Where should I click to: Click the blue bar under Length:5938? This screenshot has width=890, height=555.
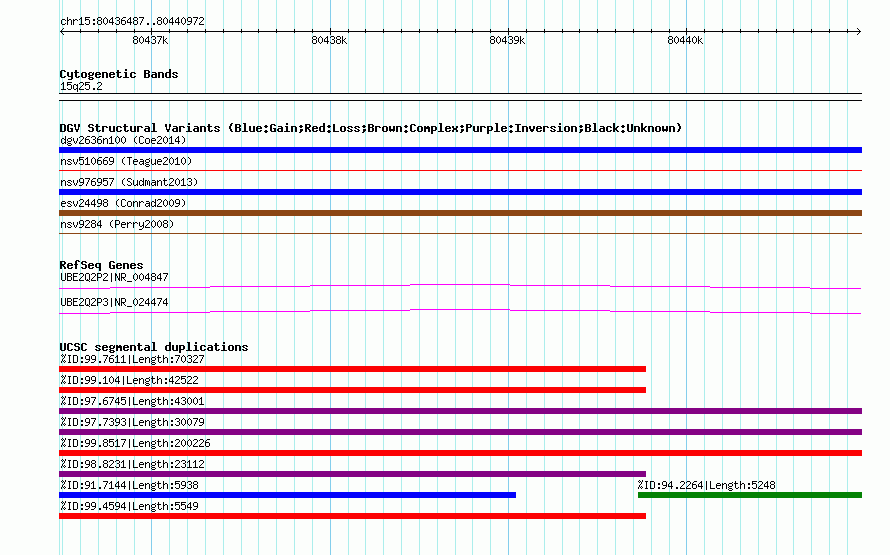[287, 495]
